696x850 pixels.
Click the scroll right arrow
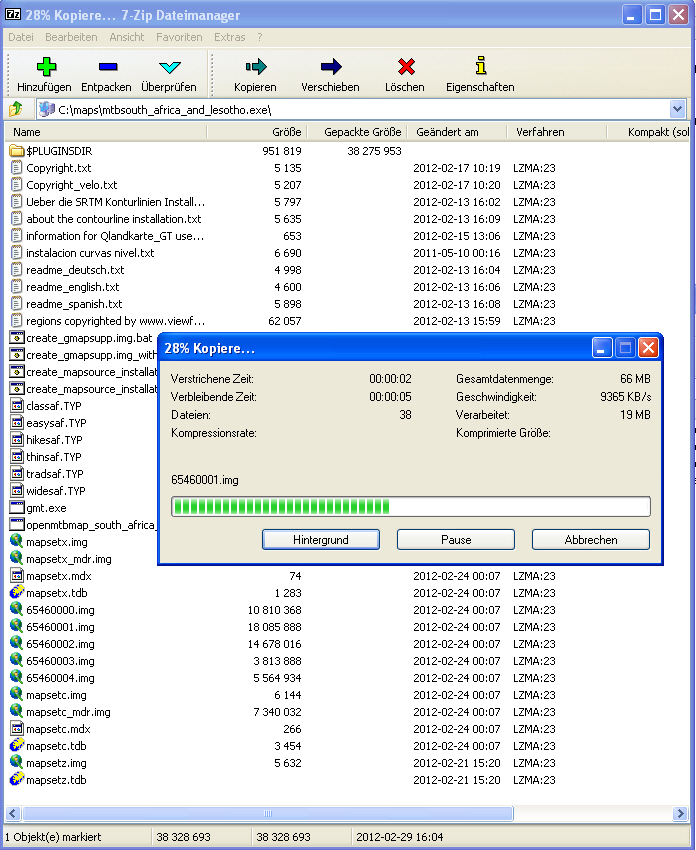[680, 813]
